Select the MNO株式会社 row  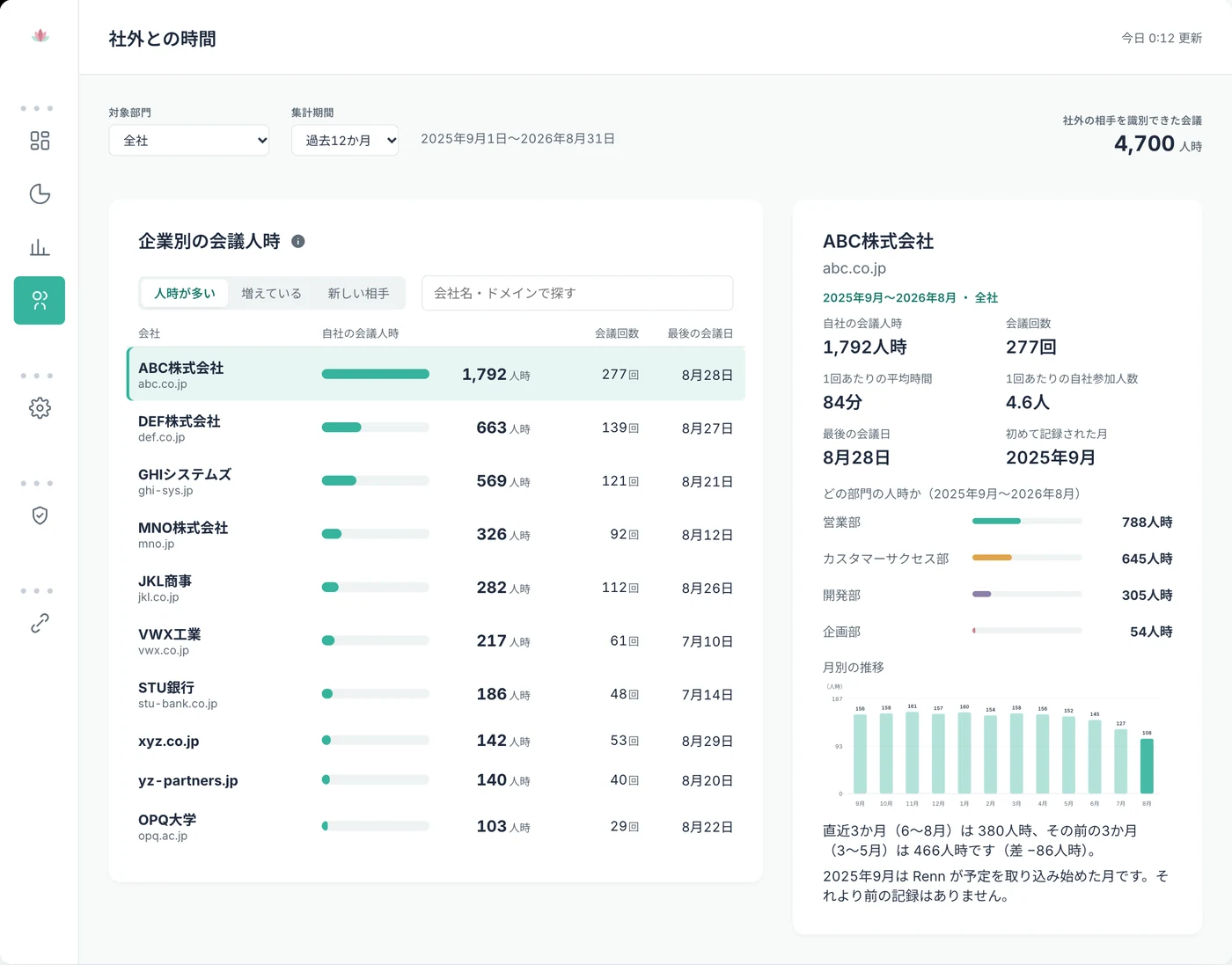point(436,534)
